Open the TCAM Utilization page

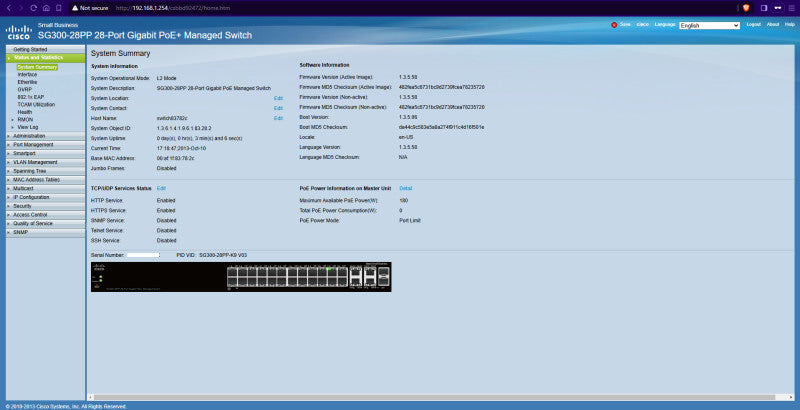pyautogui.click(x=36, y=105)
